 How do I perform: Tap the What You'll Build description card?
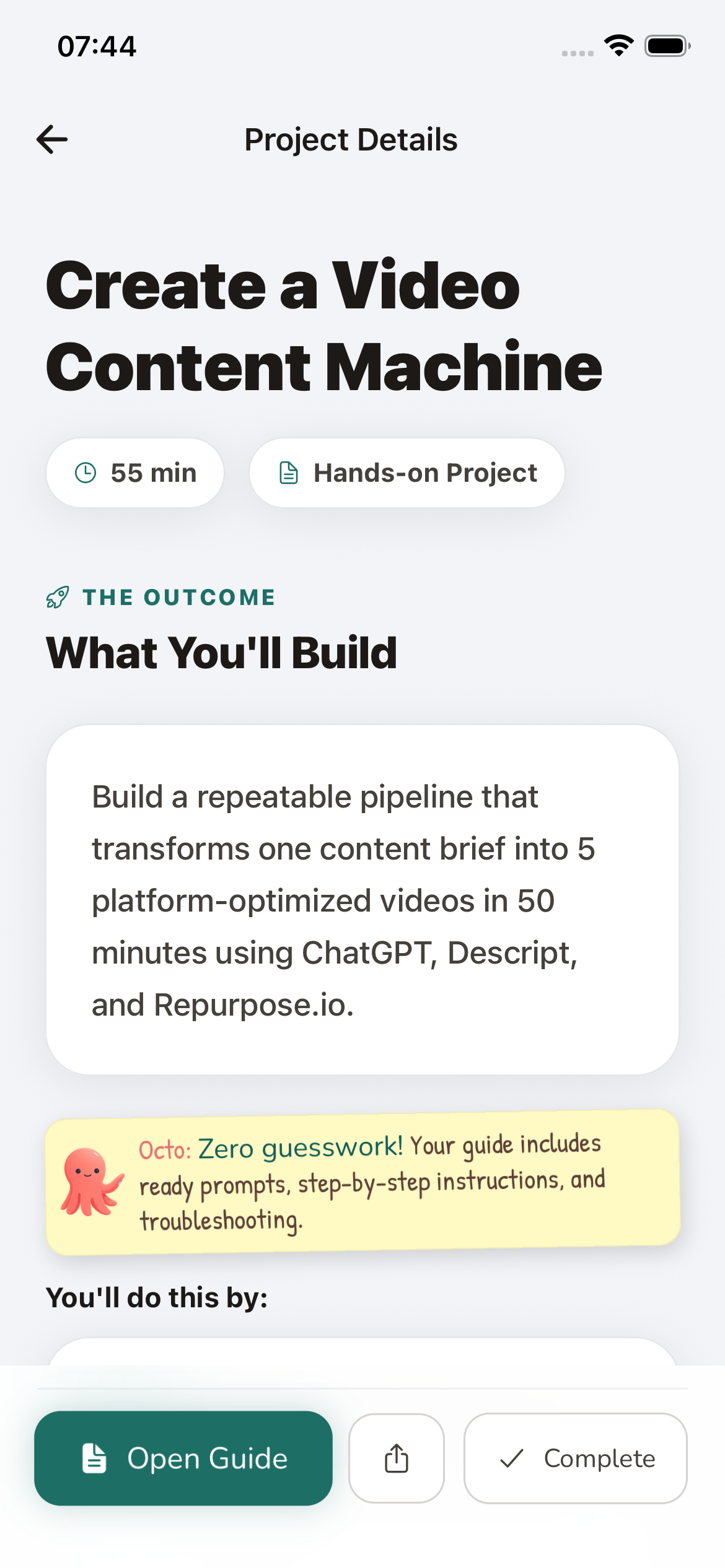362,898
